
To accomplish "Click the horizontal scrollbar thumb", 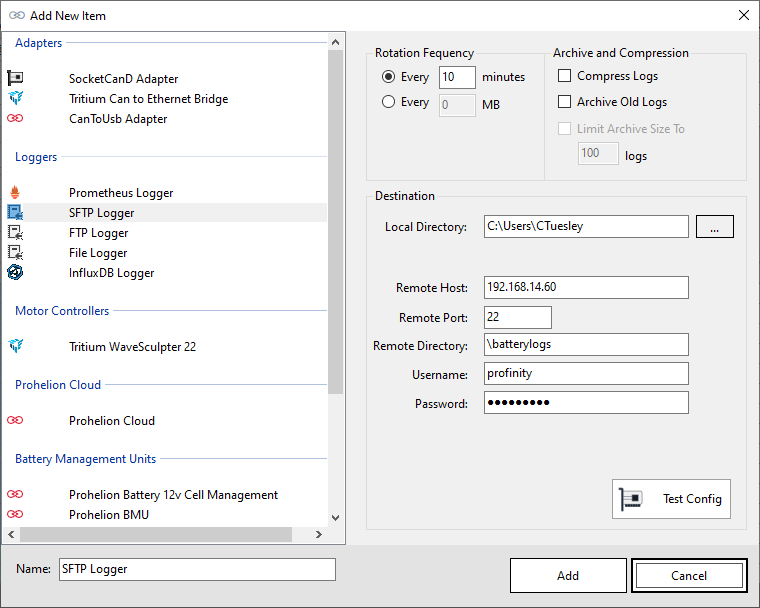I will pyautogui.click(x=156, y=534).
